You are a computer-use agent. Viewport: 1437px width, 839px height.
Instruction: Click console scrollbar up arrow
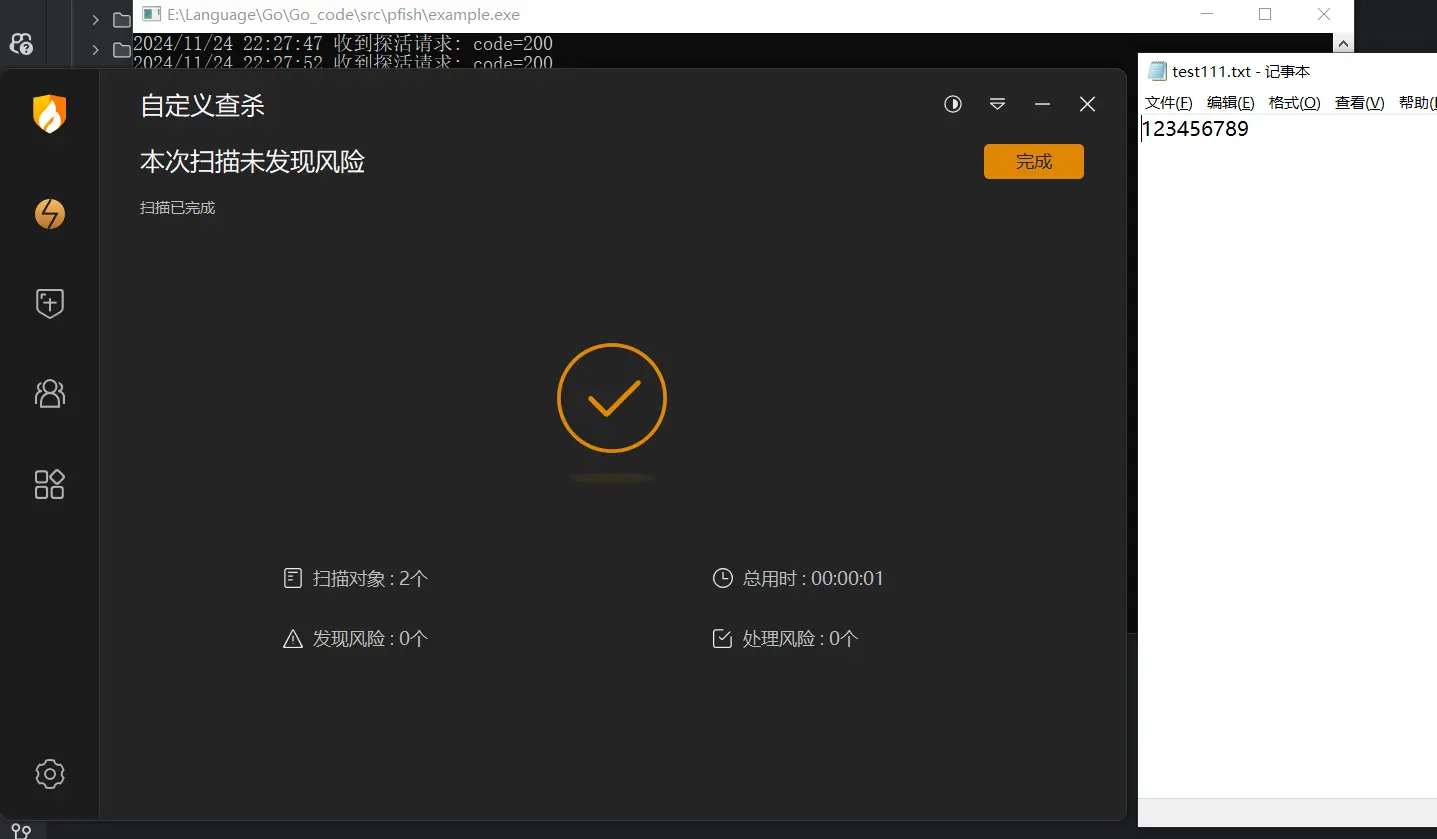coord(1345,42)
